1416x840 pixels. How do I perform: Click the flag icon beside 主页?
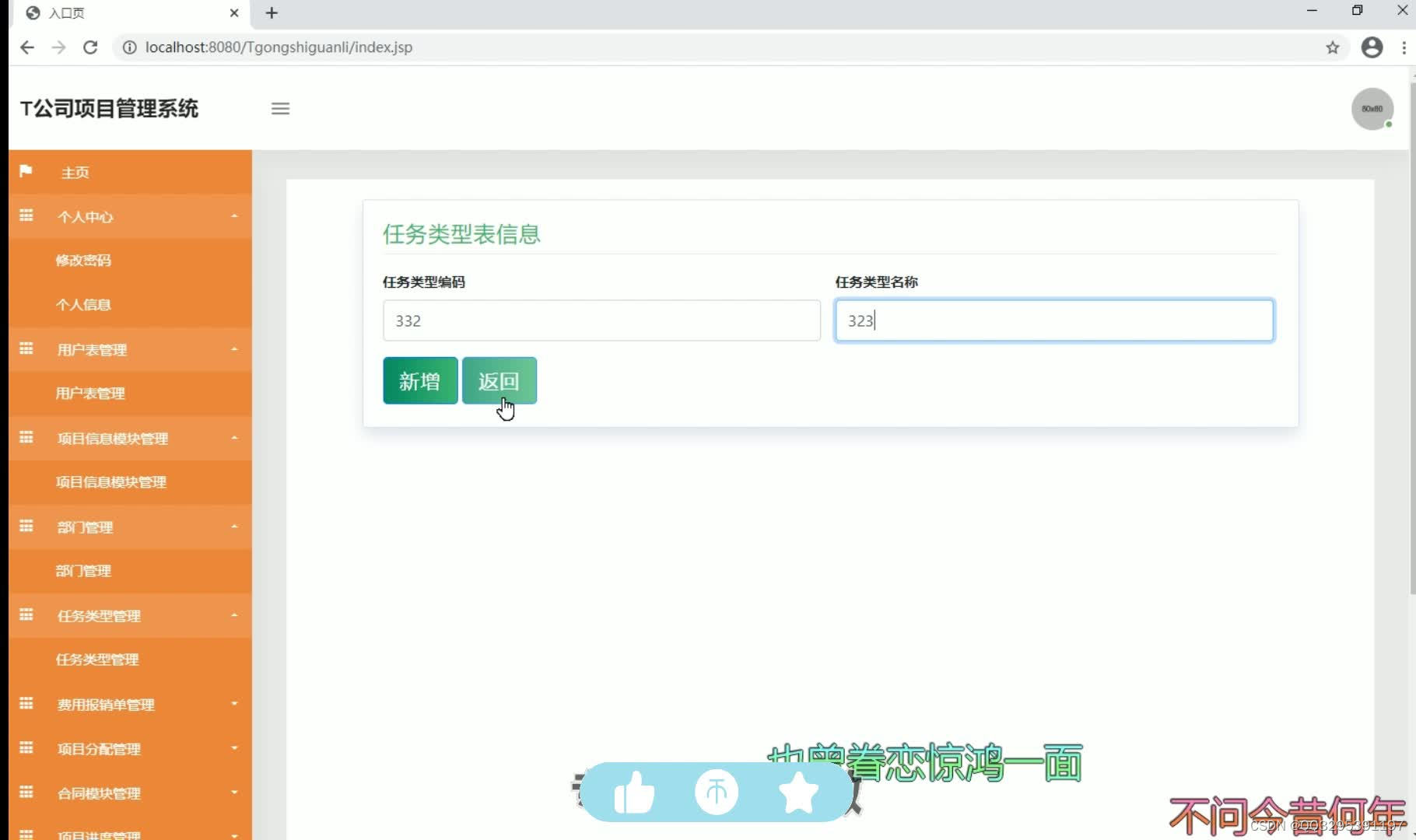pyautogui.click(x=26, y=171)
